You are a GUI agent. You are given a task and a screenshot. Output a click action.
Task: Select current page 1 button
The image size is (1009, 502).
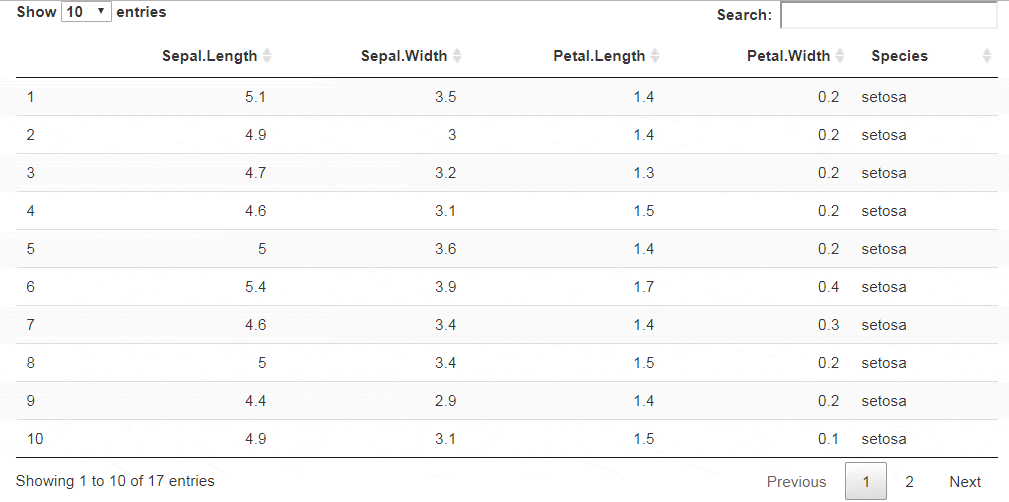(x=866, y=482)
